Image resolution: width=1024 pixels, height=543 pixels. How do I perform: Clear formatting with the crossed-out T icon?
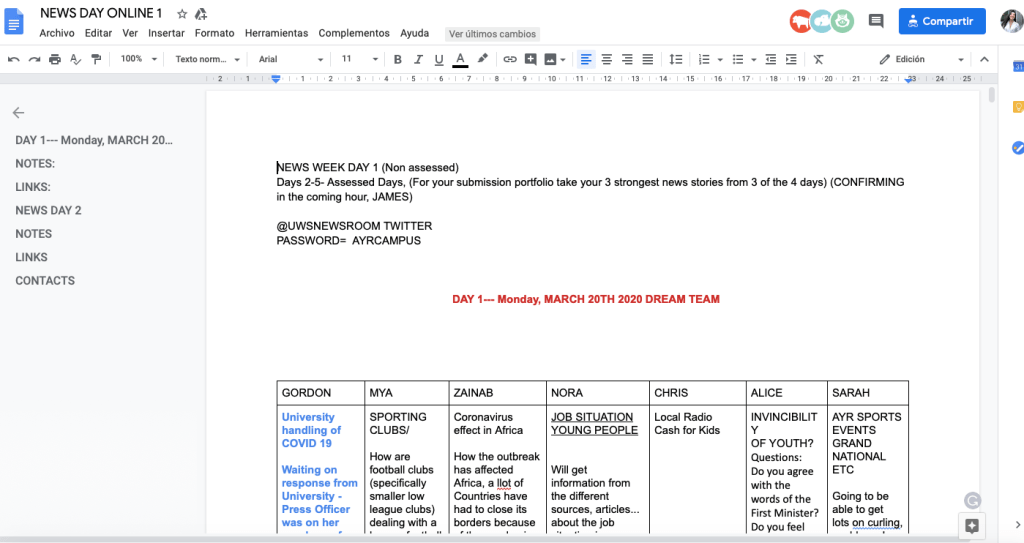(x=819, y=59)
